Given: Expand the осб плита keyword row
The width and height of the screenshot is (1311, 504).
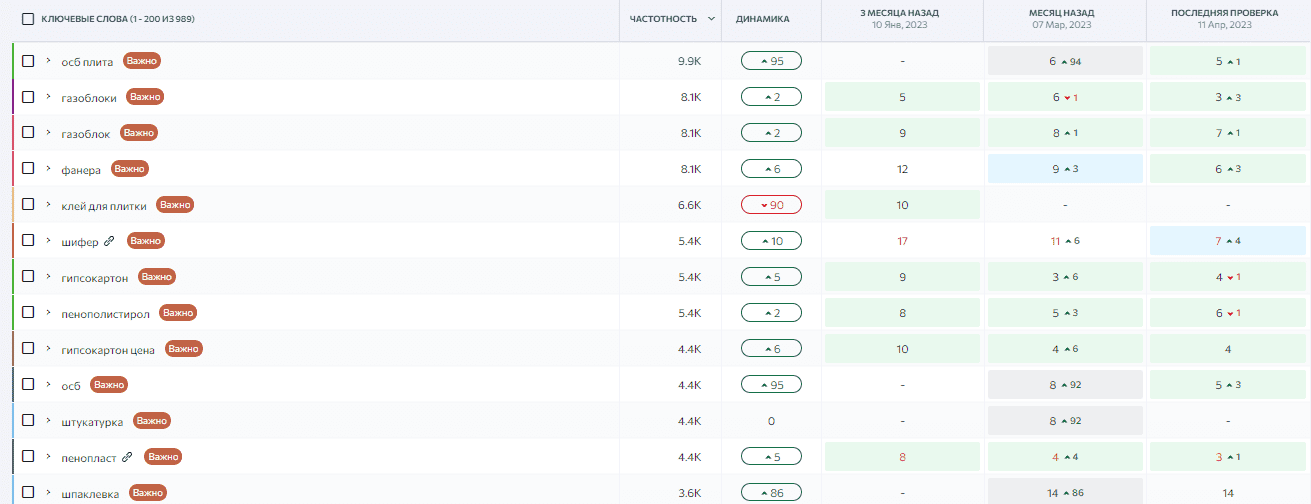Looking at the screenshot, I should 48,61.
